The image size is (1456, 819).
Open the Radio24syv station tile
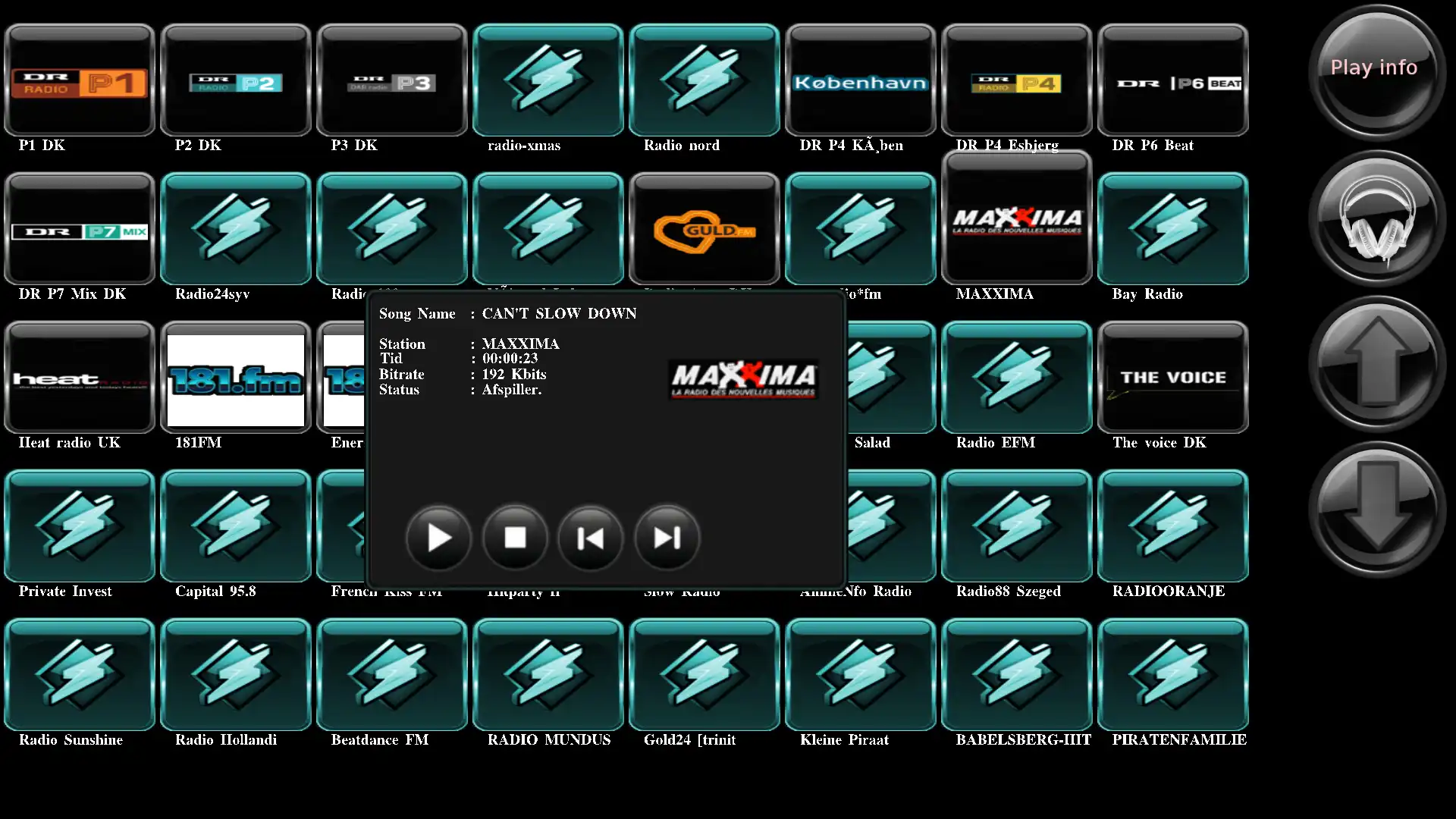click(236, 229)
